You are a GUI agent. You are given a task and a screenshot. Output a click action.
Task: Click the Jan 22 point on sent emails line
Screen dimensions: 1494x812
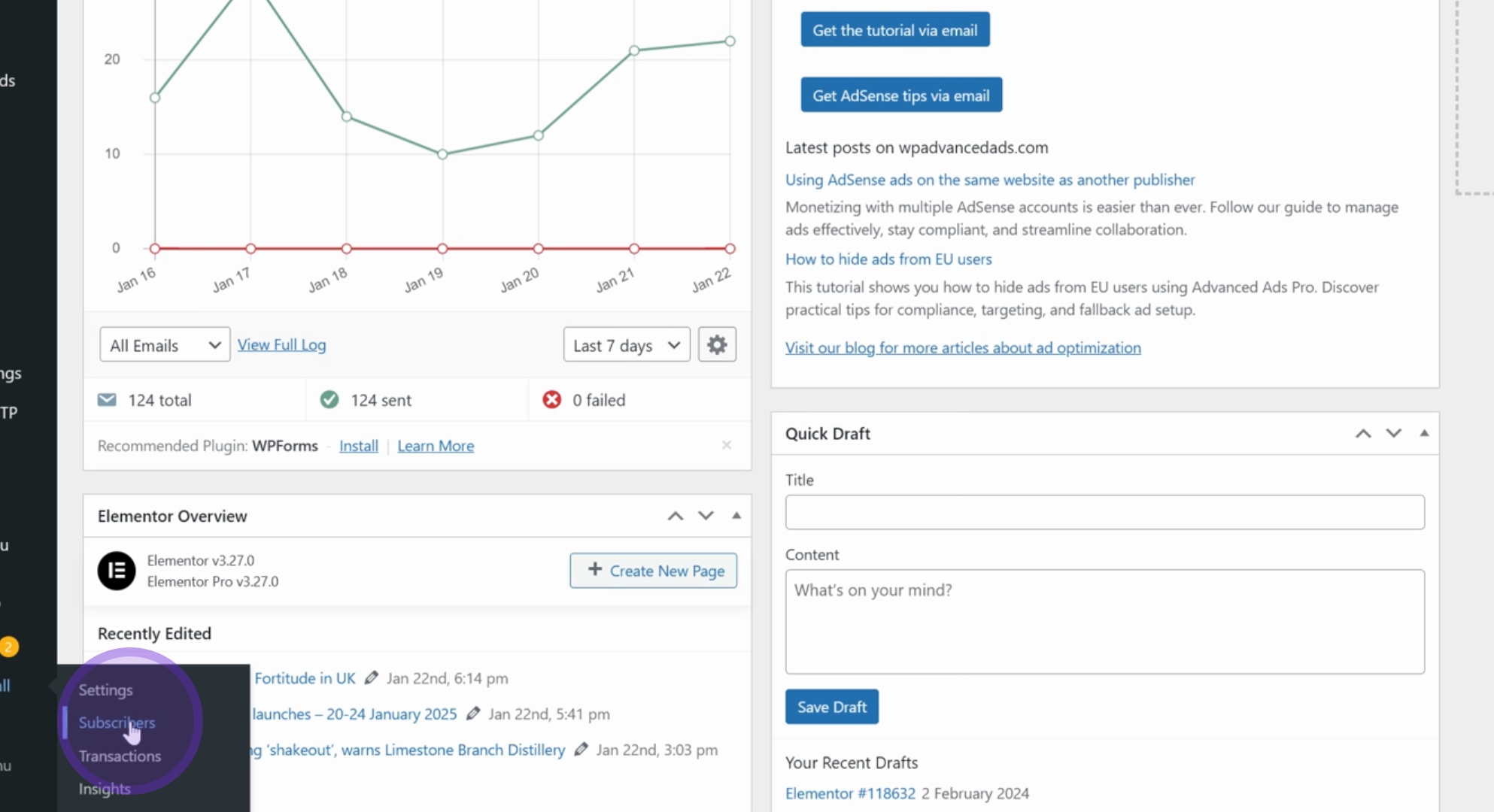click(730, 41)
